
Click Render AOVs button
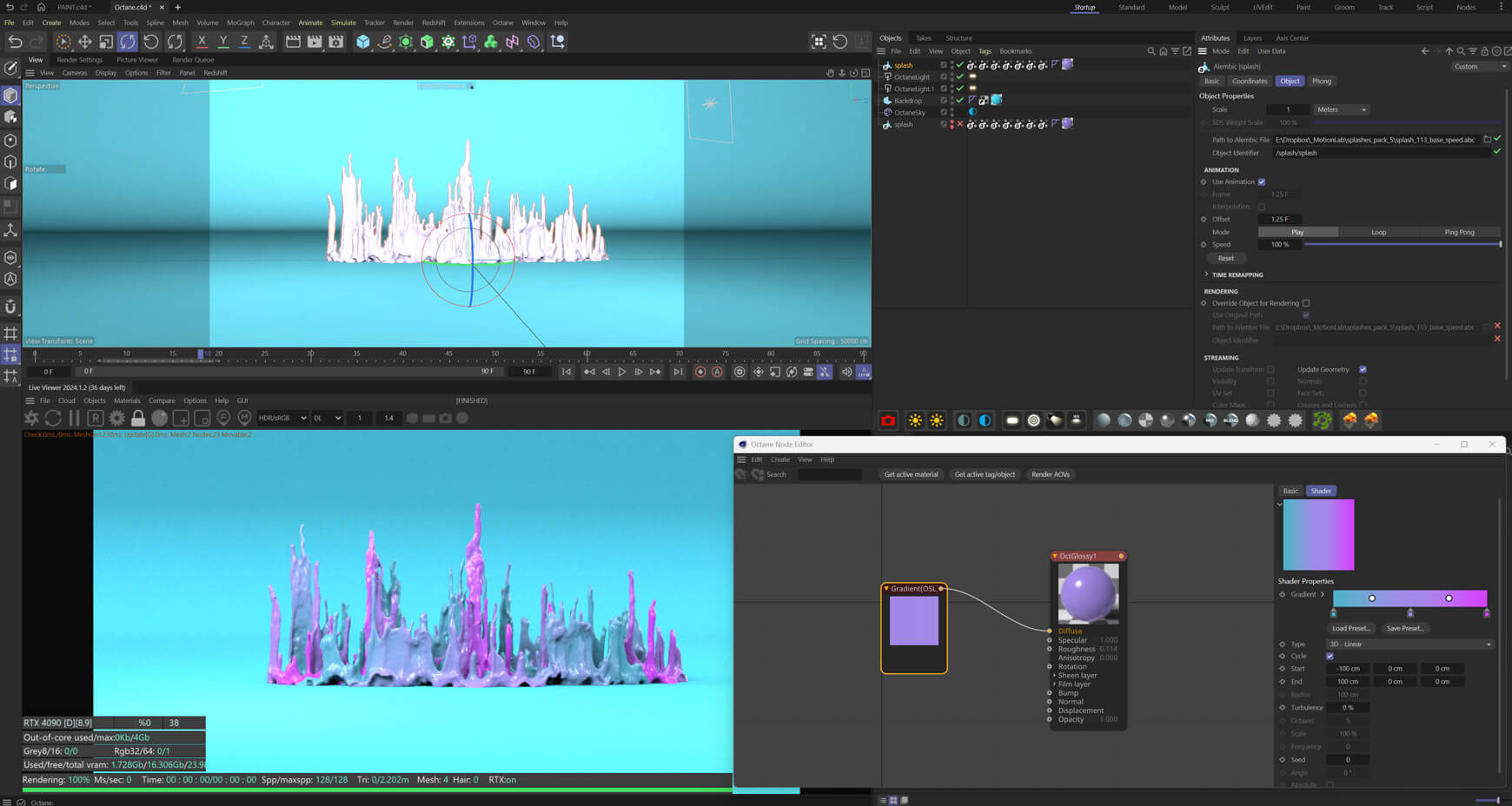tap(1051, 474)
